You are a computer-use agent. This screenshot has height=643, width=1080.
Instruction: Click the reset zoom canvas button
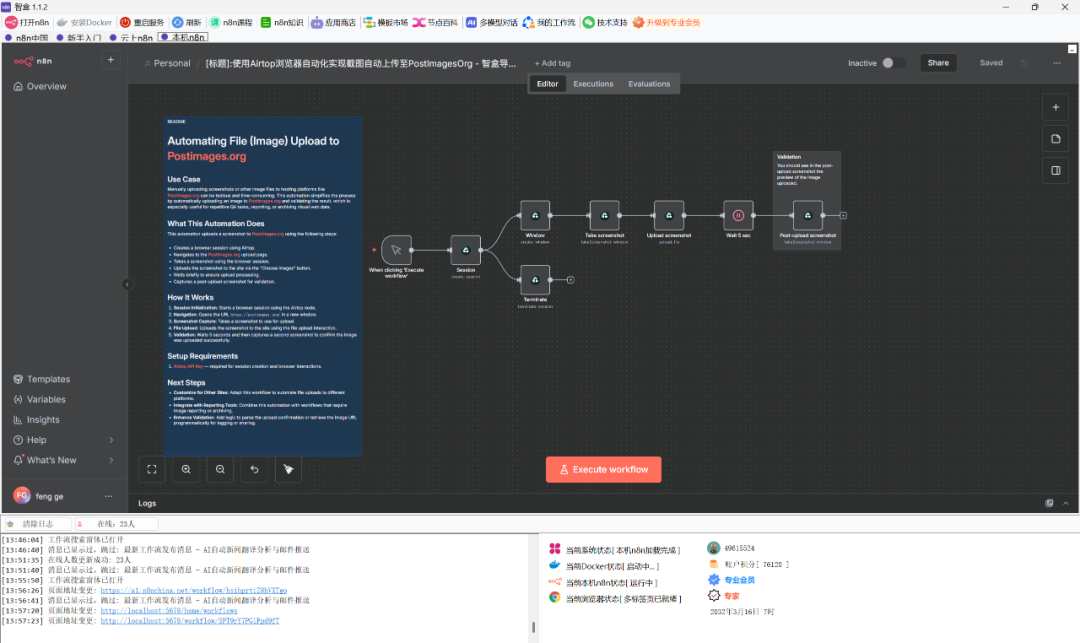[254, 470]
